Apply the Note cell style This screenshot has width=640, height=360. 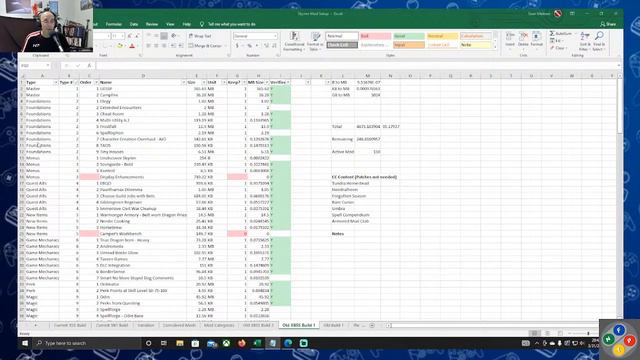[476, 45]
